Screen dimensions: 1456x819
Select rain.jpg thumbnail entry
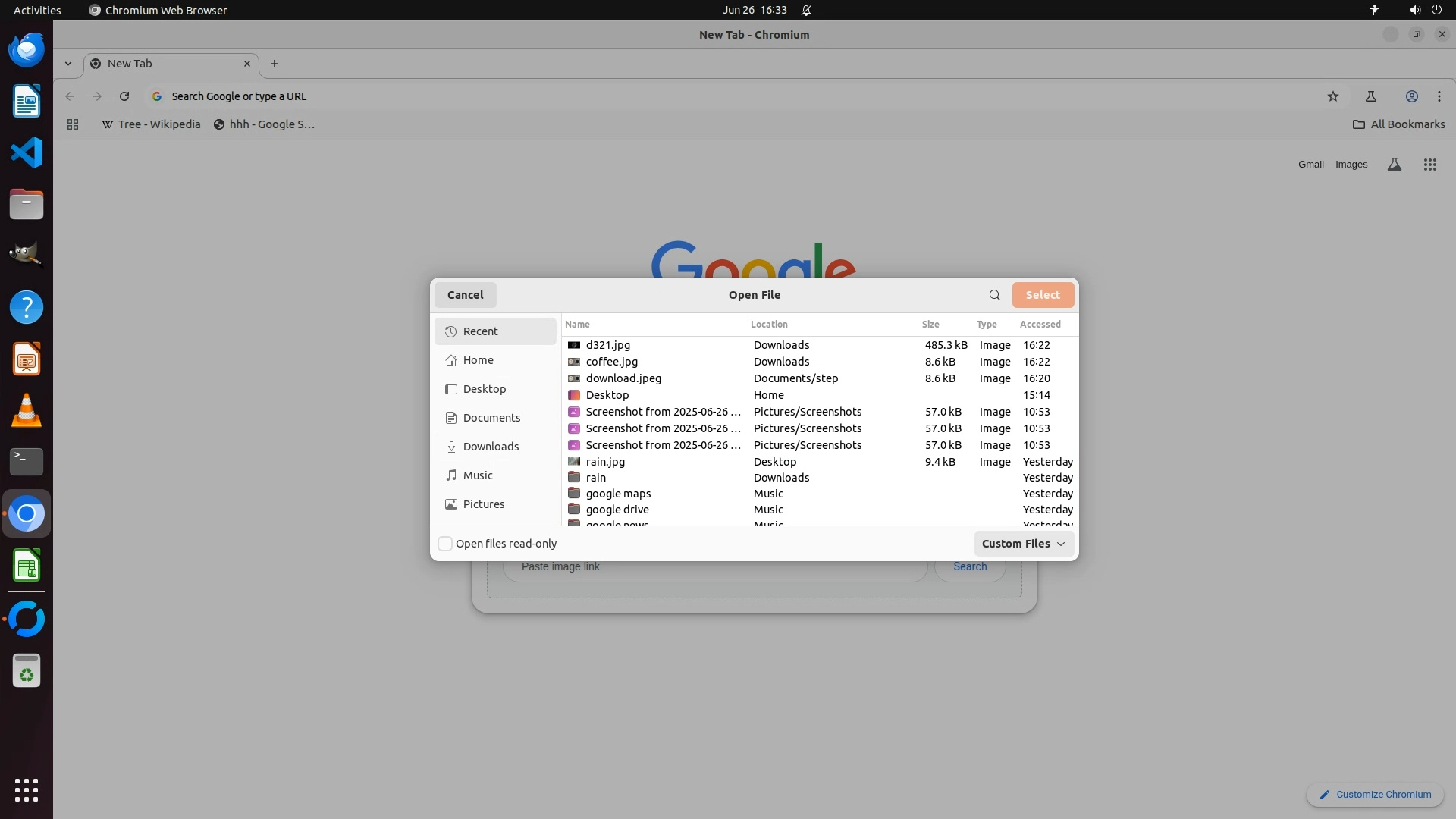pyautogui.click(x=574, y=462)
